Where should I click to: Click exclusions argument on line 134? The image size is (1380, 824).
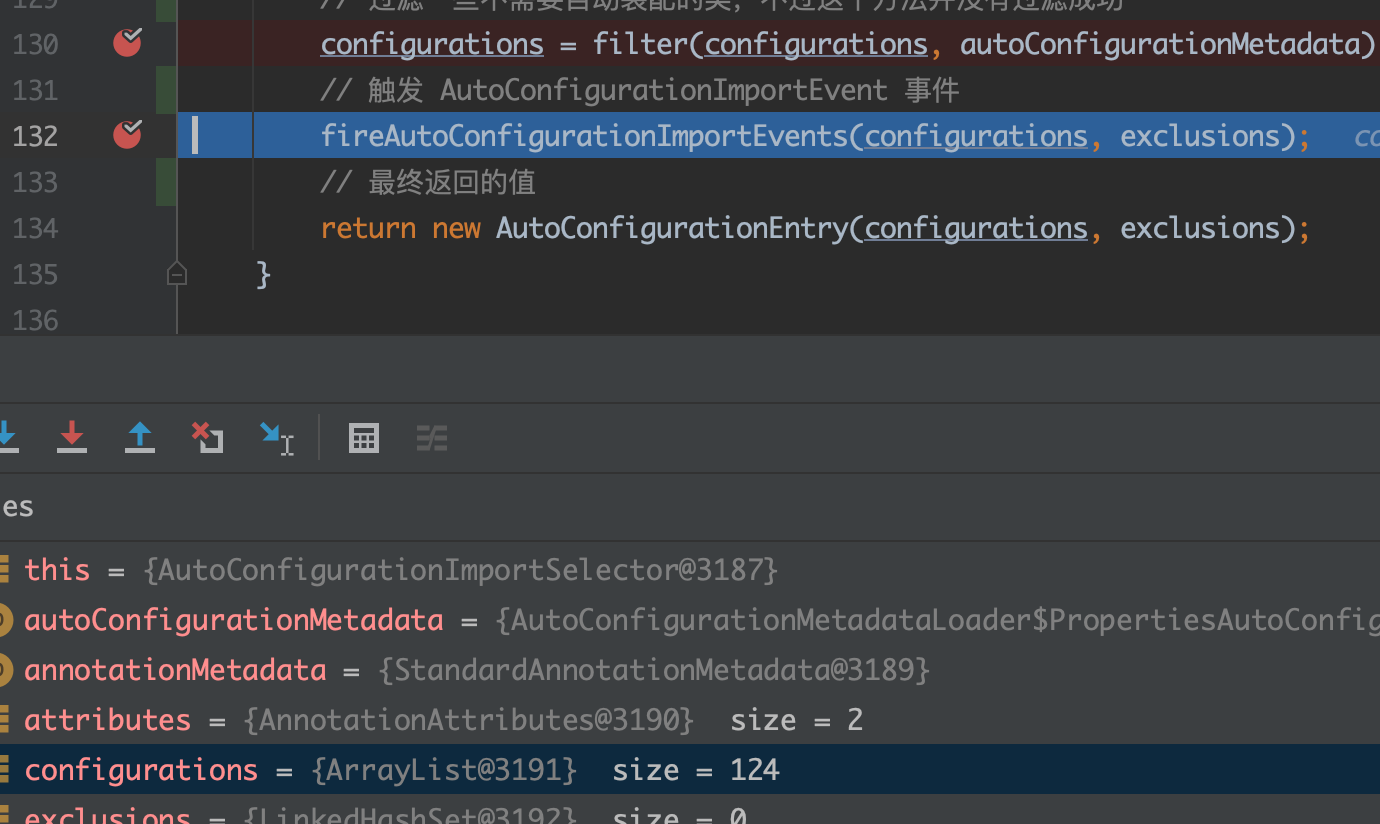click(1200, 228)
